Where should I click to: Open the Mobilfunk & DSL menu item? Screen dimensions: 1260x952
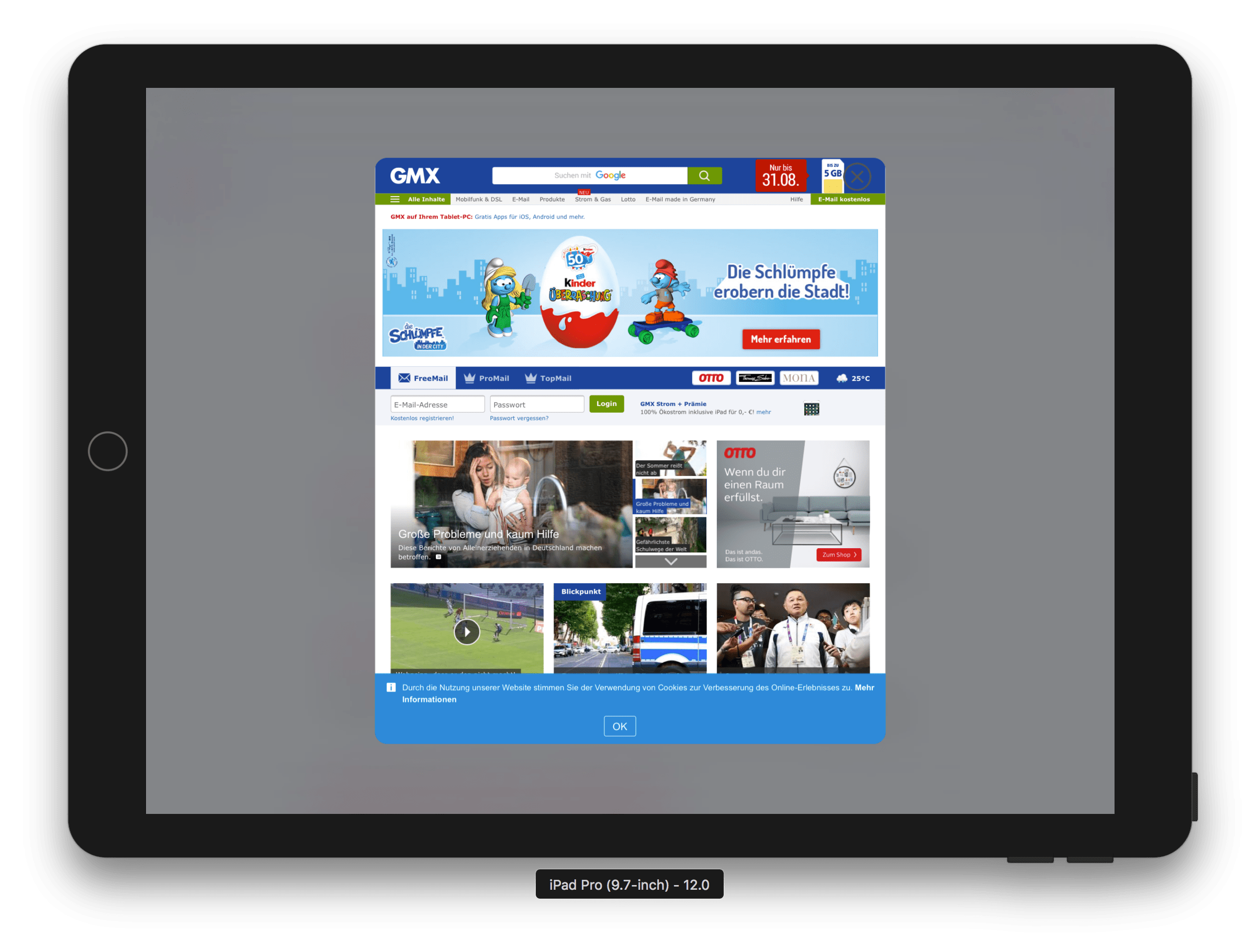pyautogui.click(x=478, y=199)
